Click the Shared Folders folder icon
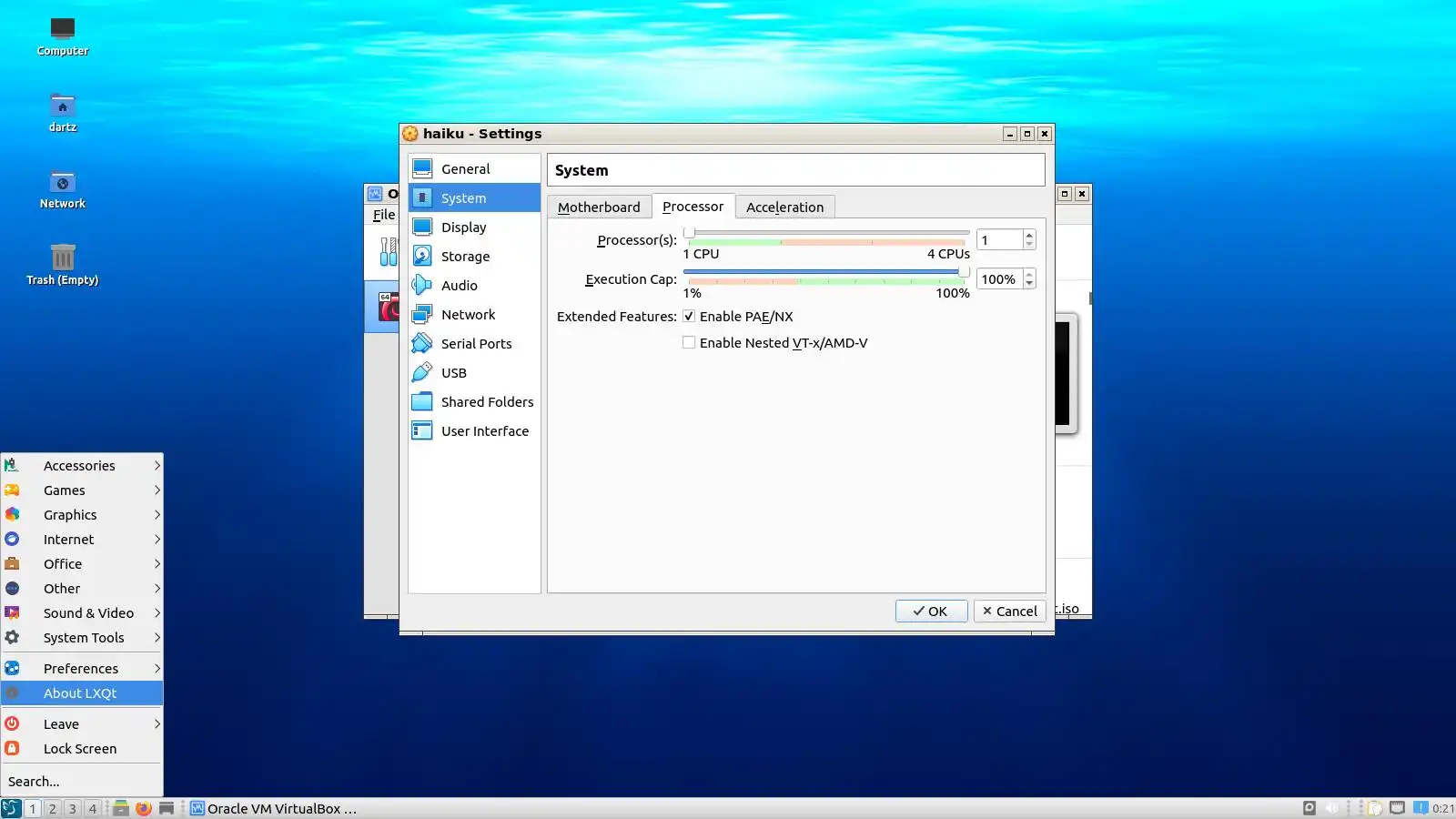 (422, 401)
